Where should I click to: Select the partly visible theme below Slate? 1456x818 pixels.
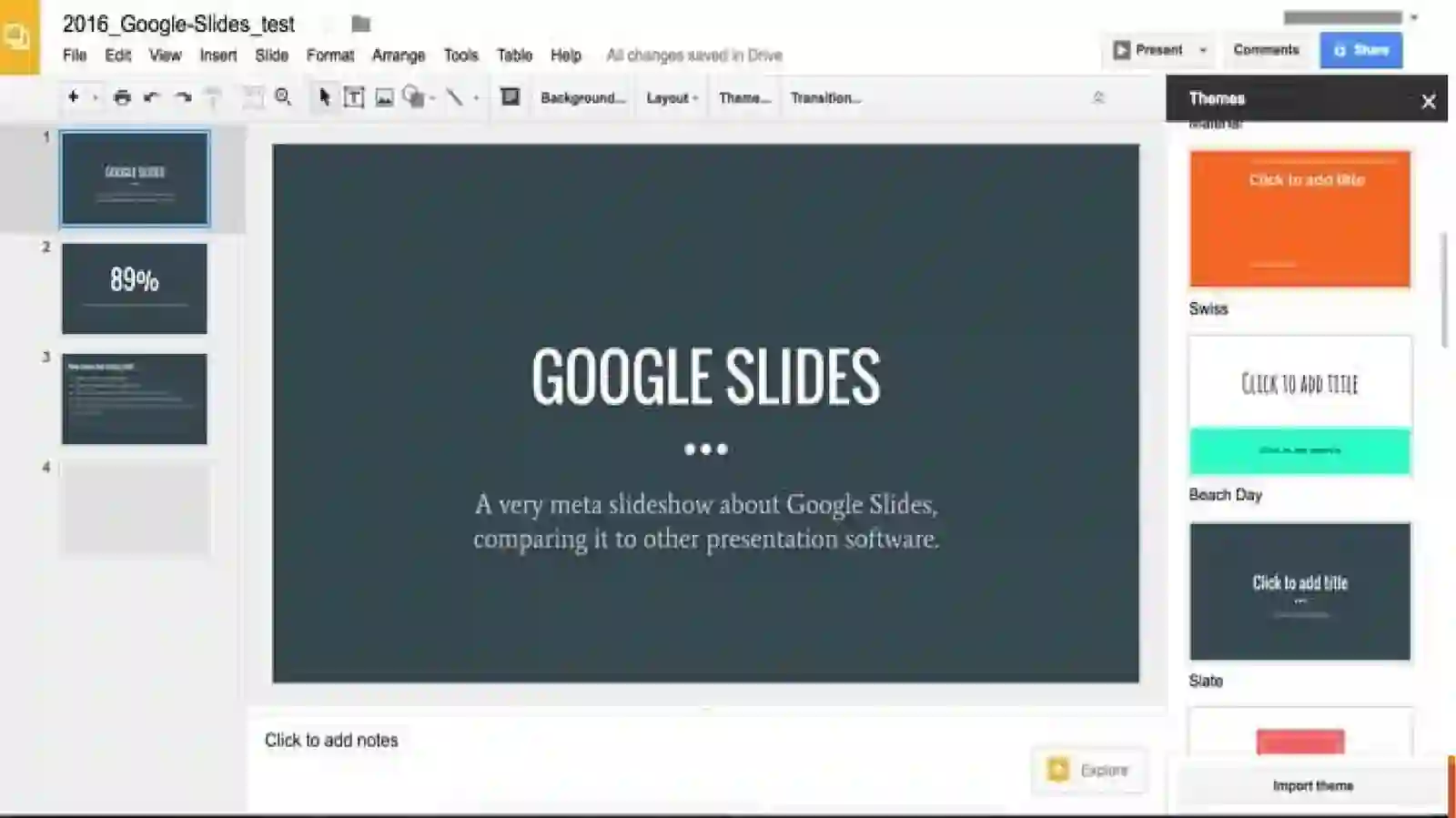click(x=1299, y=732)
